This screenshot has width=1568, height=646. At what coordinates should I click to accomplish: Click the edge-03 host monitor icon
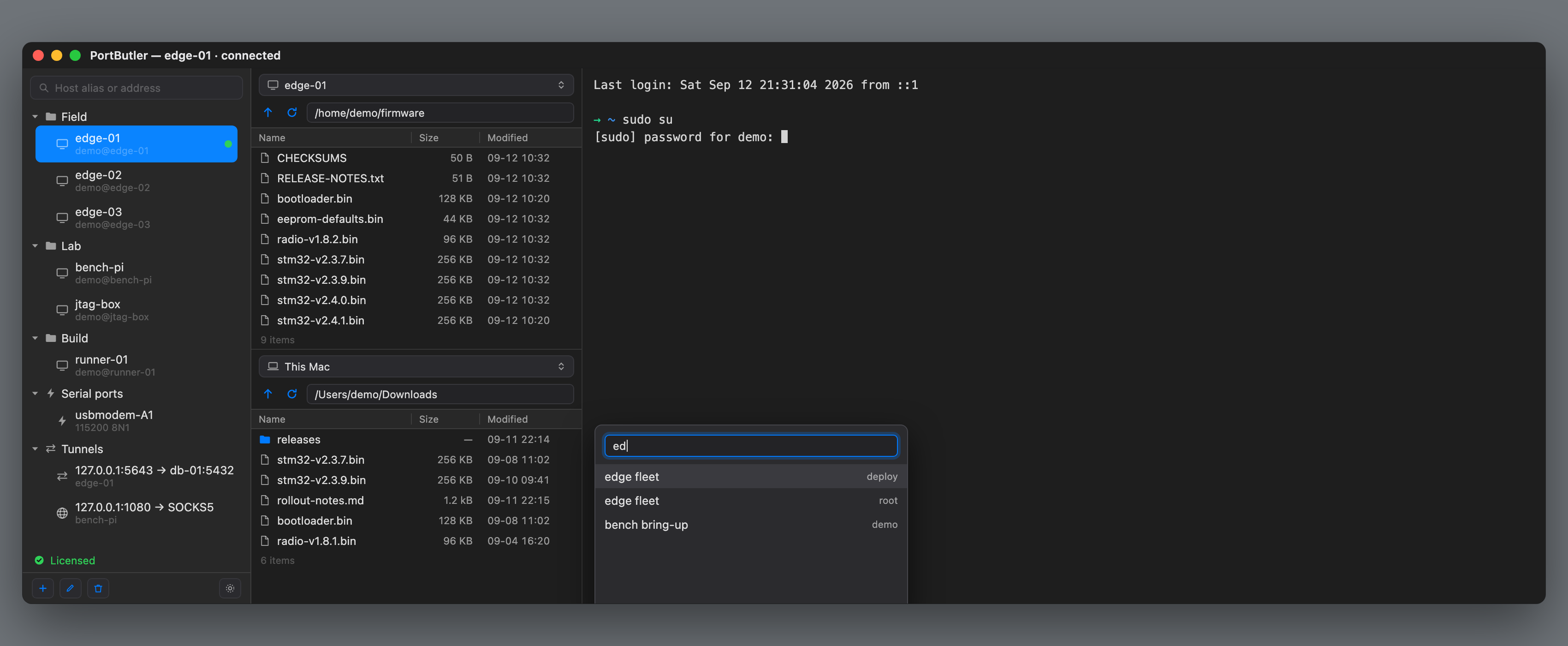coord(62,218)
